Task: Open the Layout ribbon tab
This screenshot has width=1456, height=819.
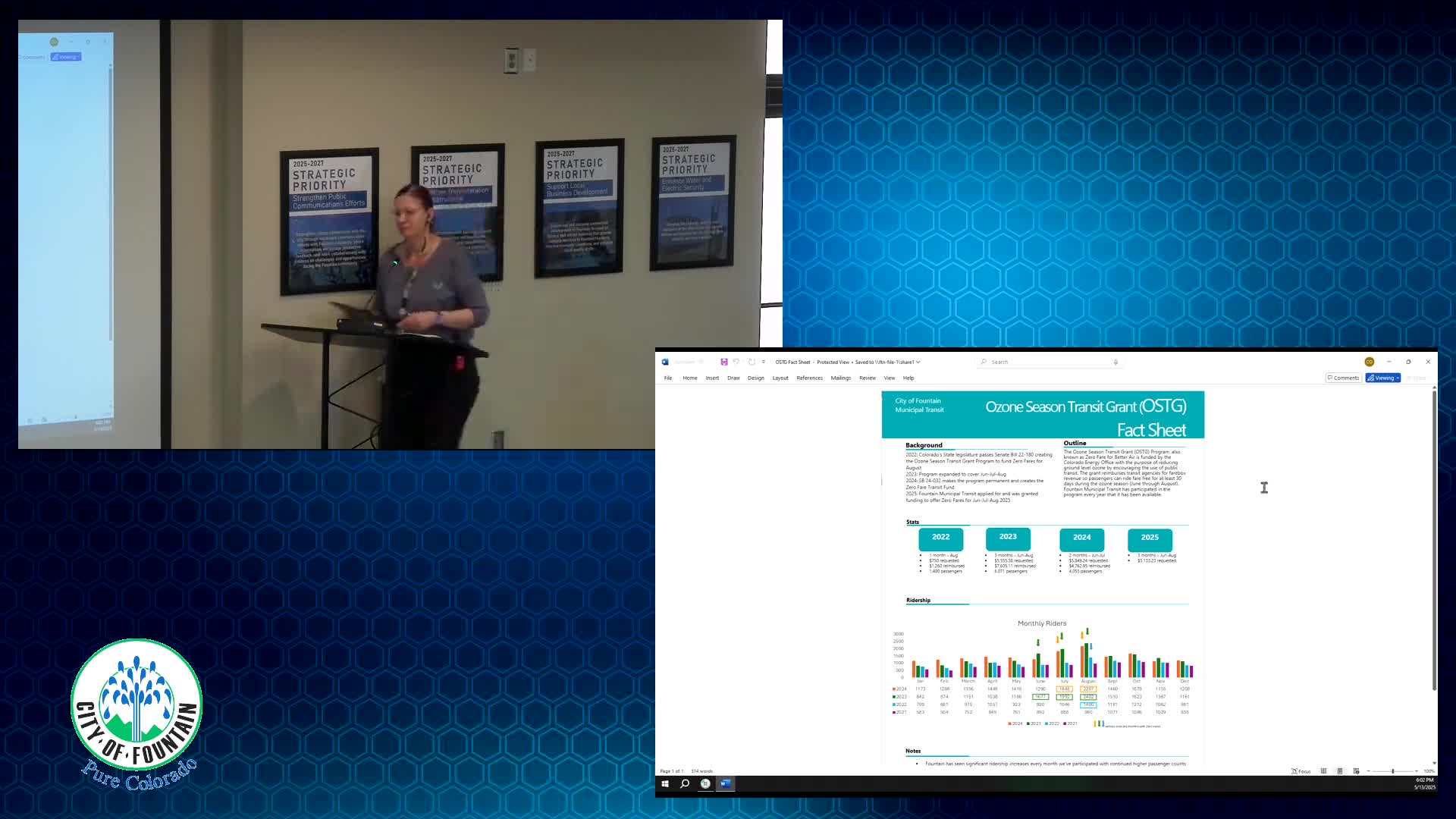Action: (780, 378)
